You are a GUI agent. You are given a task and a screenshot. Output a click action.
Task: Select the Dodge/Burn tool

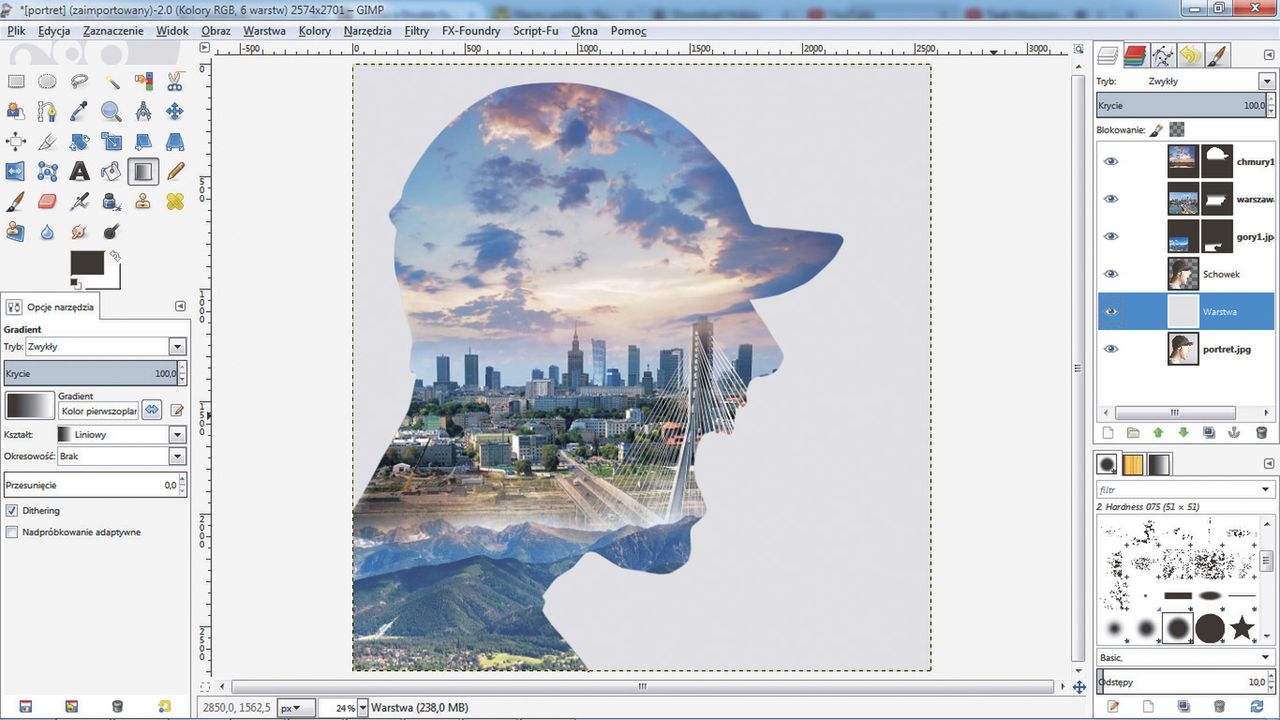tap(111, 232)
